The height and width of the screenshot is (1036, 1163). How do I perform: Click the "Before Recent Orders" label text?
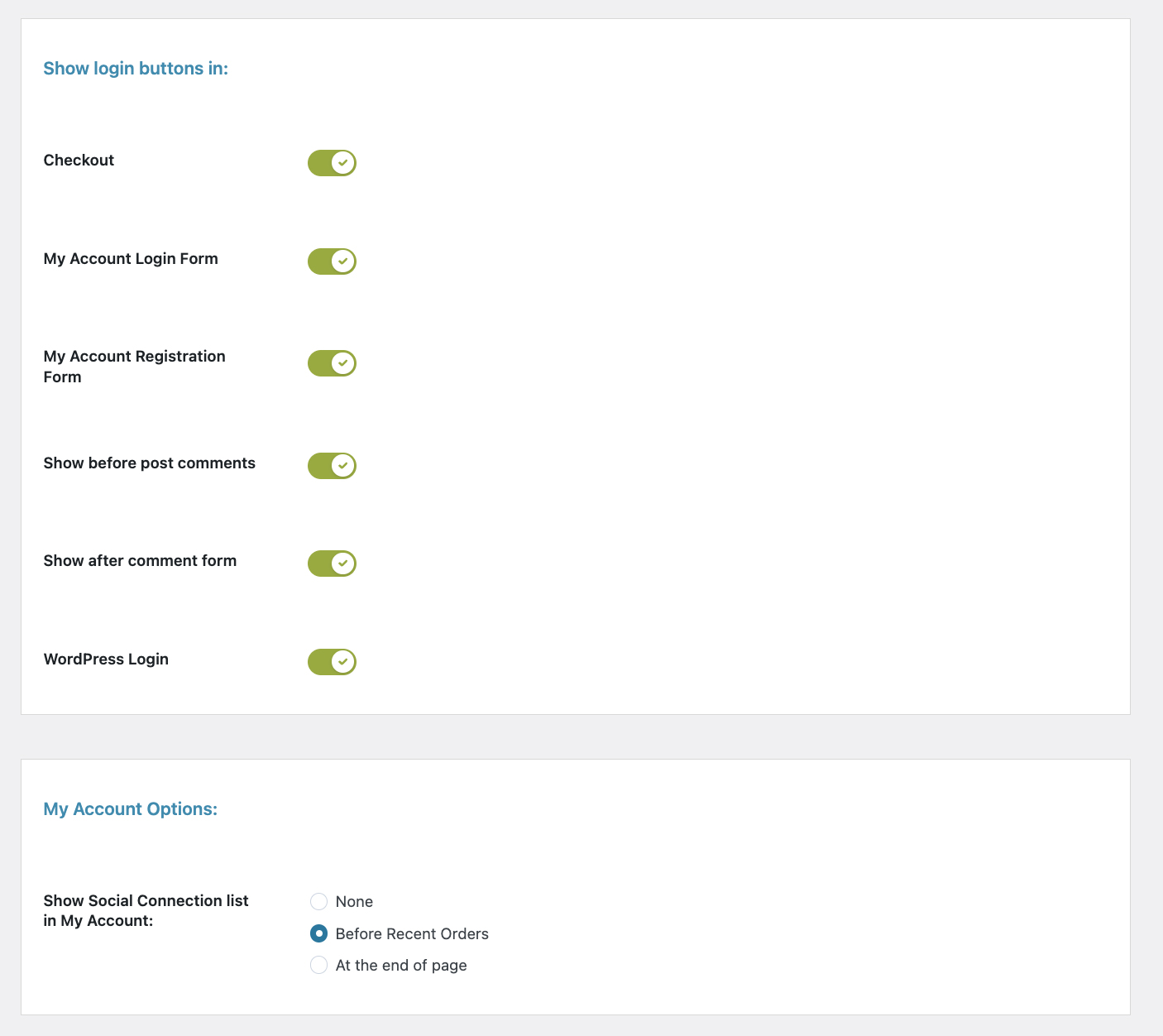(412, 934)
